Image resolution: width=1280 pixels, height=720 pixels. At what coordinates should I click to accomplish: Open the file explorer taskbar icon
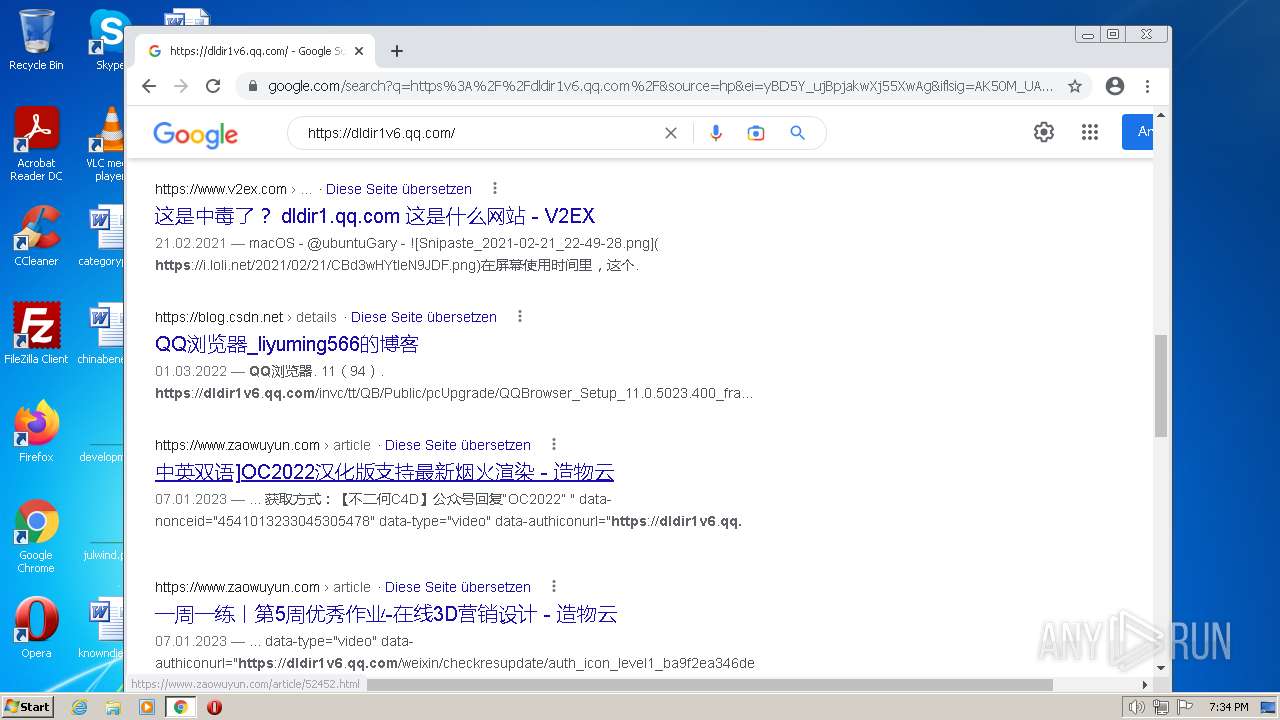[x=113, y=707]
